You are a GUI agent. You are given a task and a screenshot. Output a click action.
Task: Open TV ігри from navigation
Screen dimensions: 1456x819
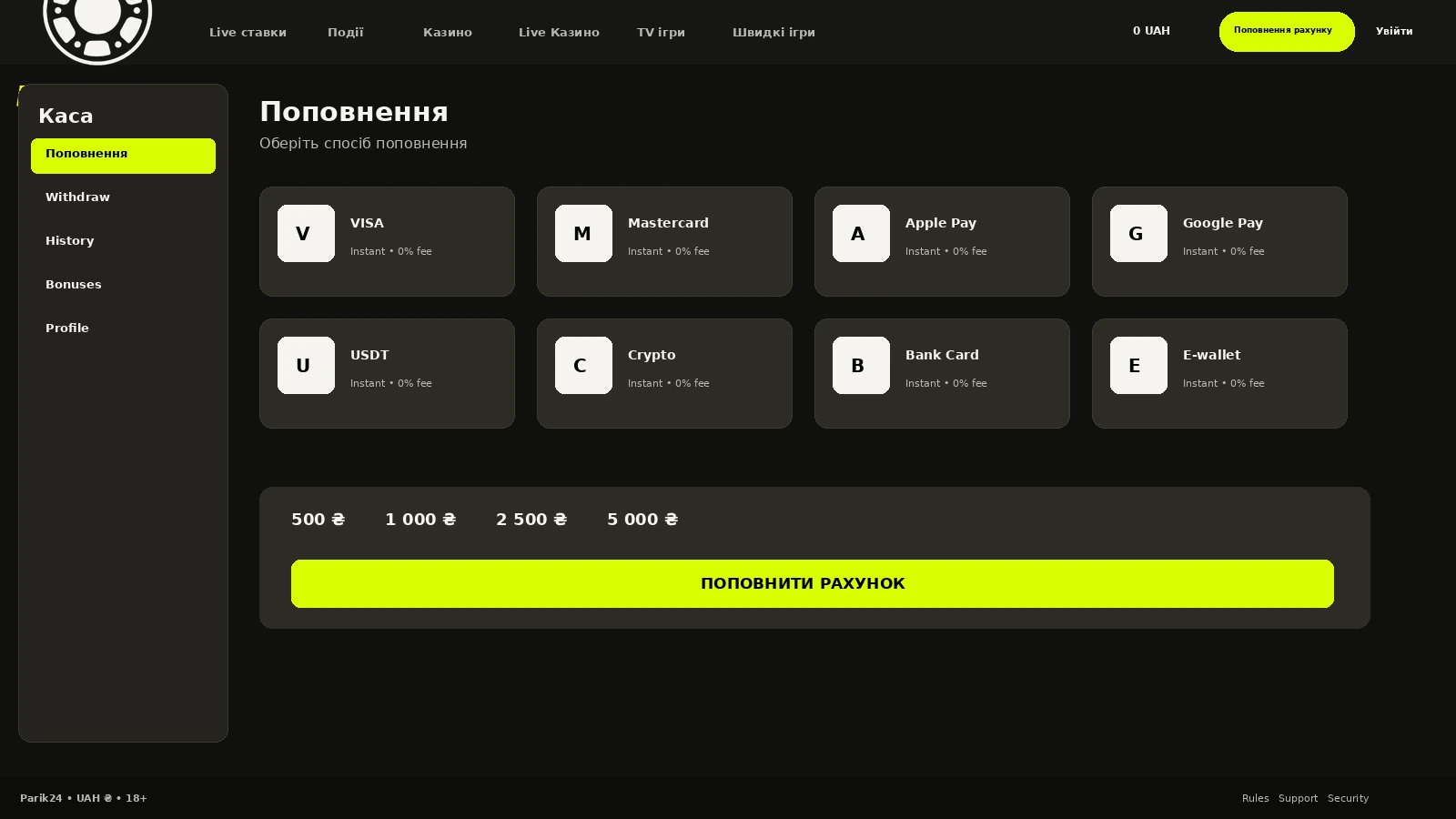(x=661, y=33)
